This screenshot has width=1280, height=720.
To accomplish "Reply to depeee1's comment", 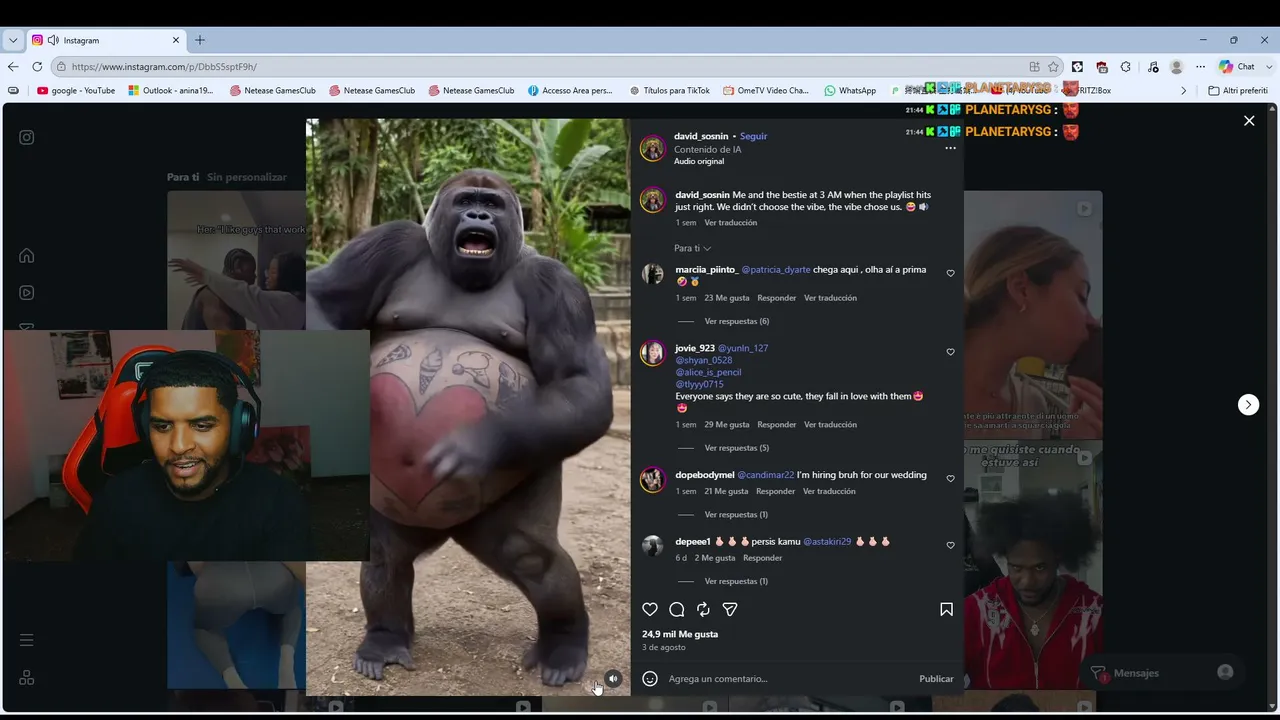I will pos(763,558).
